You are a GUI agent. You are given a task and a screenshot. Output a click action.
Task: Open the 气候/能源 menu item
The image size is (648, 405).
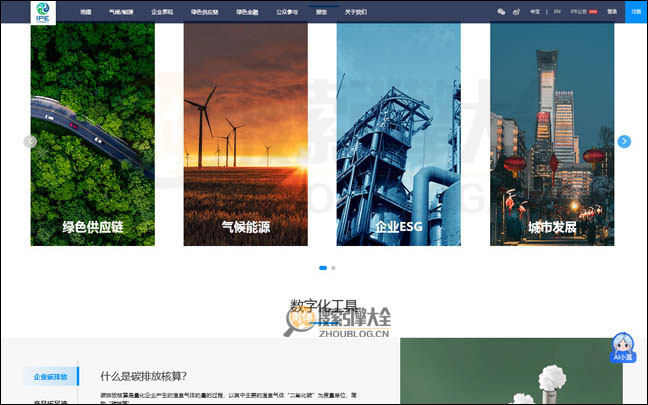point(121,12)
